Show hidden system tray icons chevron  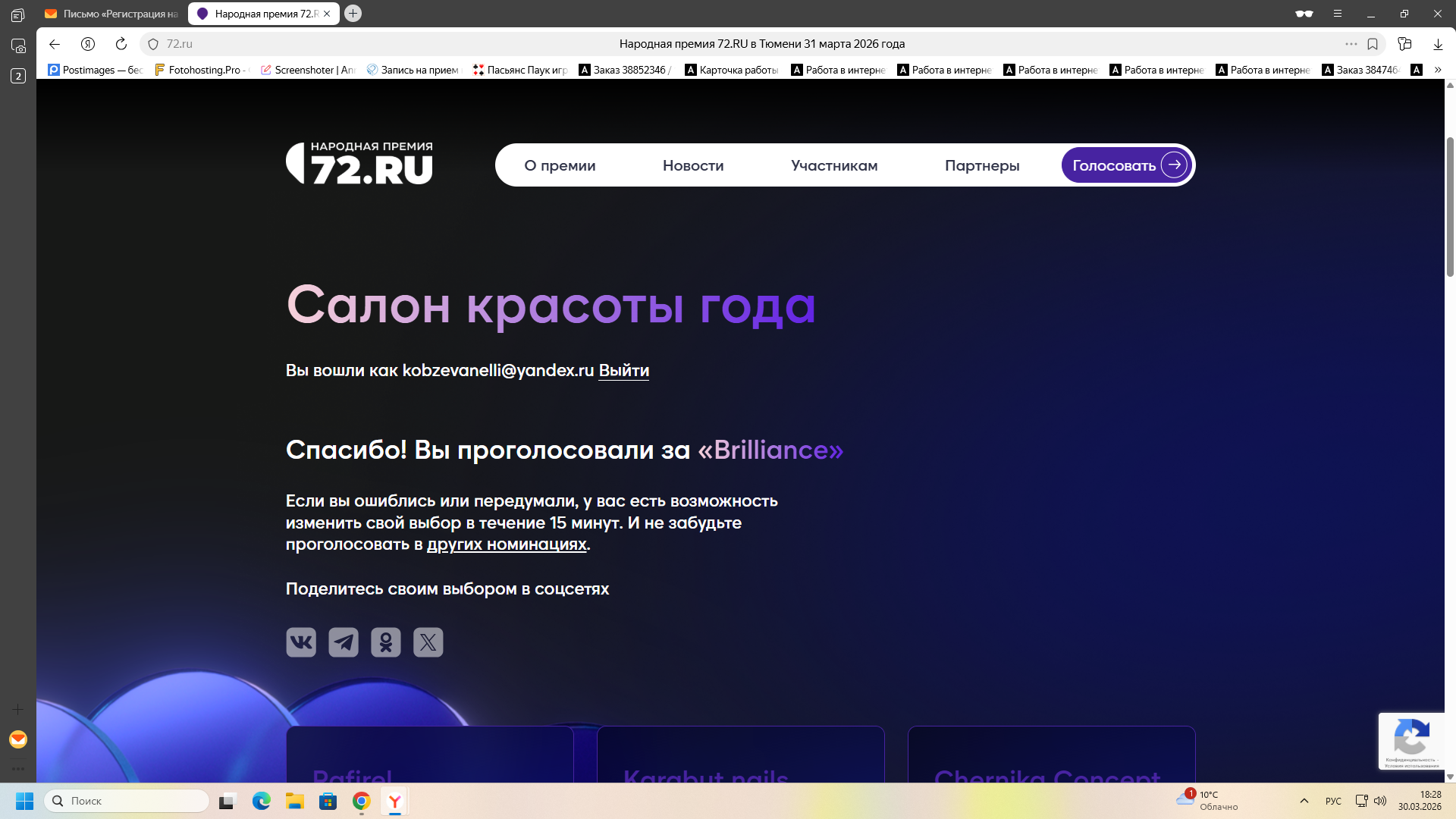pos(1304,801)
